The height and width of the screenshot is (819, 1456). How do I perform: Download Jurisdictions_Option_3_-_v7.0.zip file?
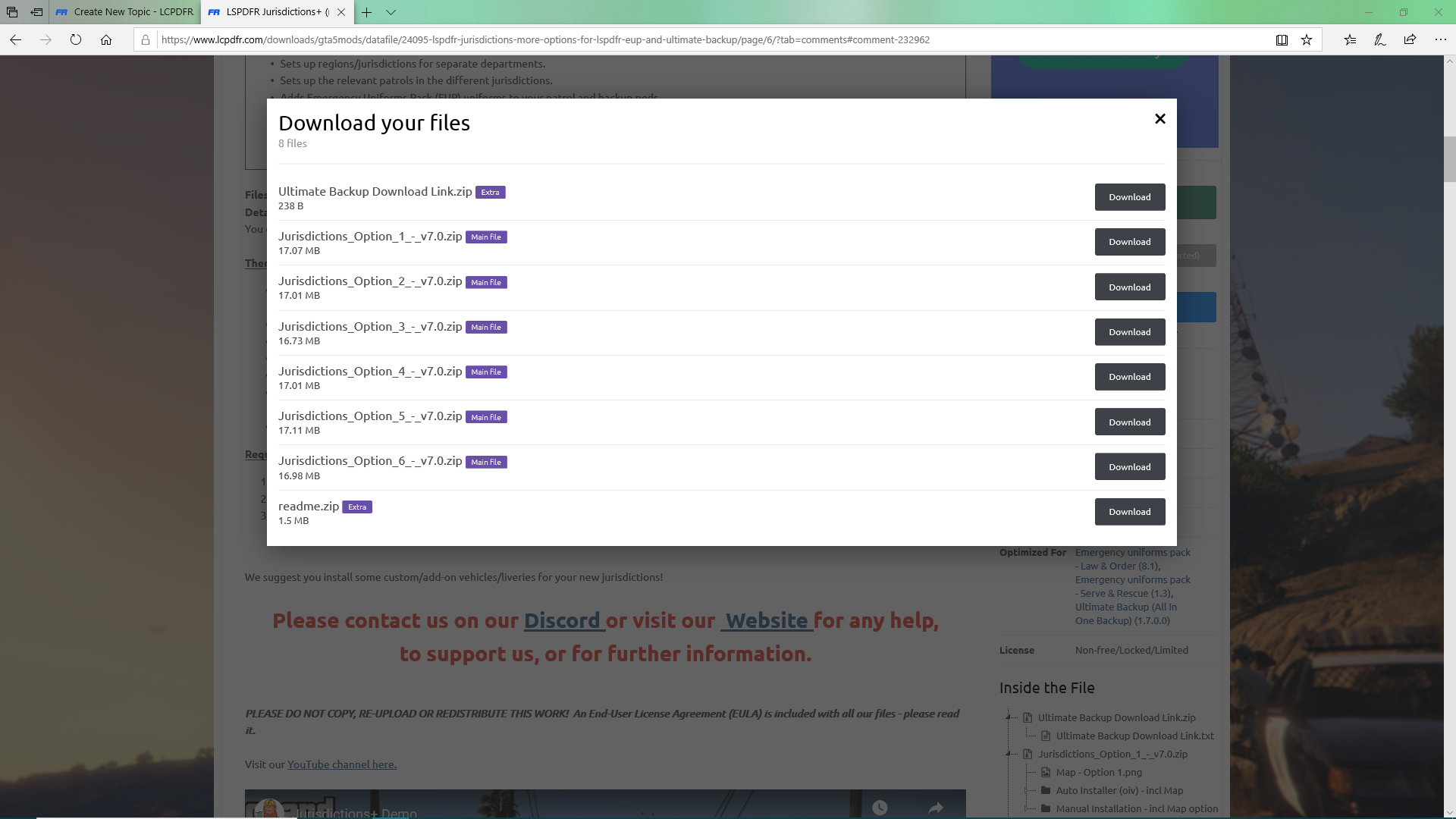click(1129, 332)
